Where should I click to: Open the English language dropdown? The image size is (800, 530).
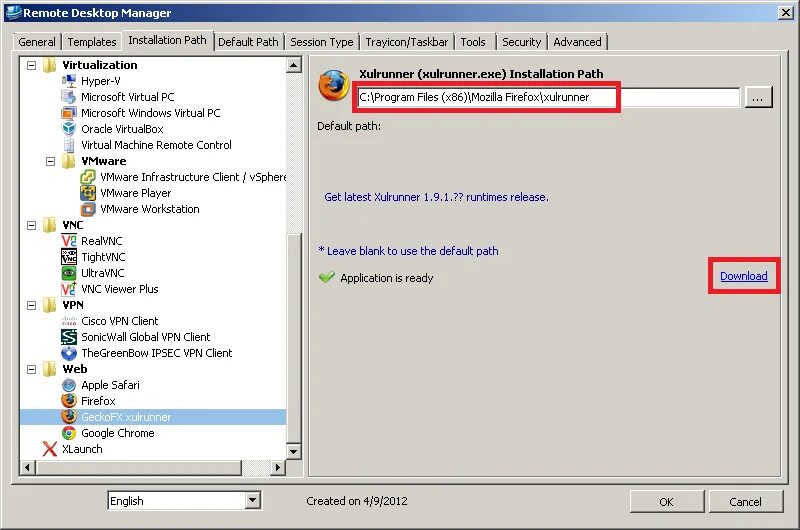(x=253, y=500)
